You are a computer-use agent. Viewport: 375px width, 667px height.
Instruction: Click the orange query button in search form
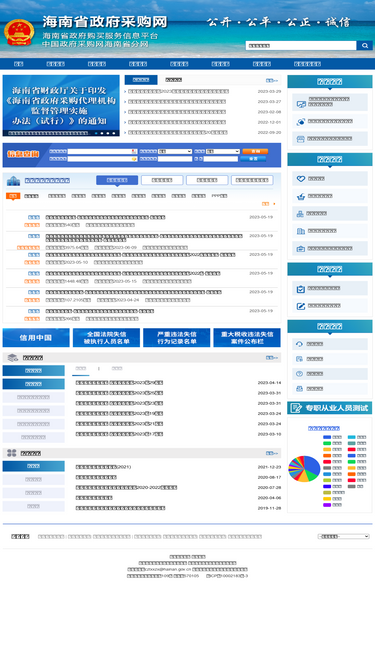pyautogui.click(x=255, y=151)
